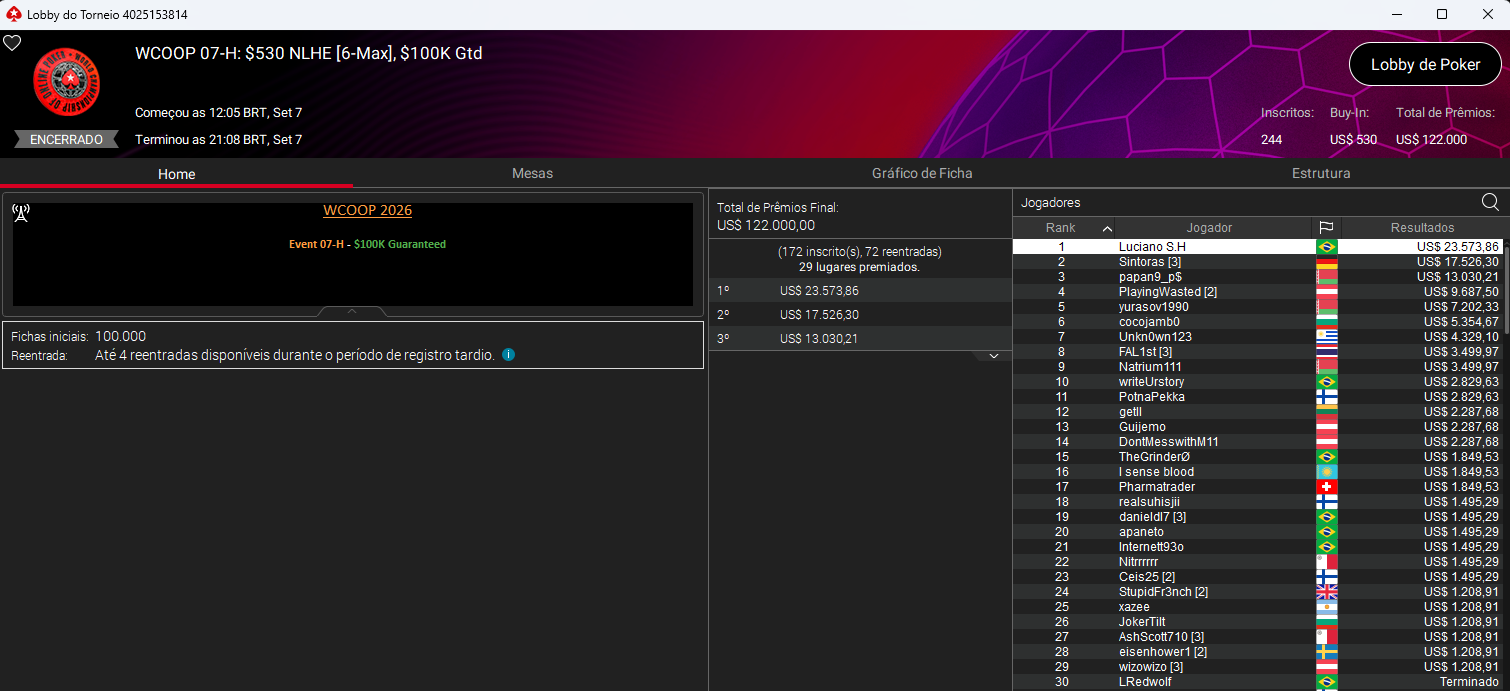This screenshot has width=1510, height=691.
Task: Click the flag next to Sintoras [3]
Action: tap(1327, 262)
